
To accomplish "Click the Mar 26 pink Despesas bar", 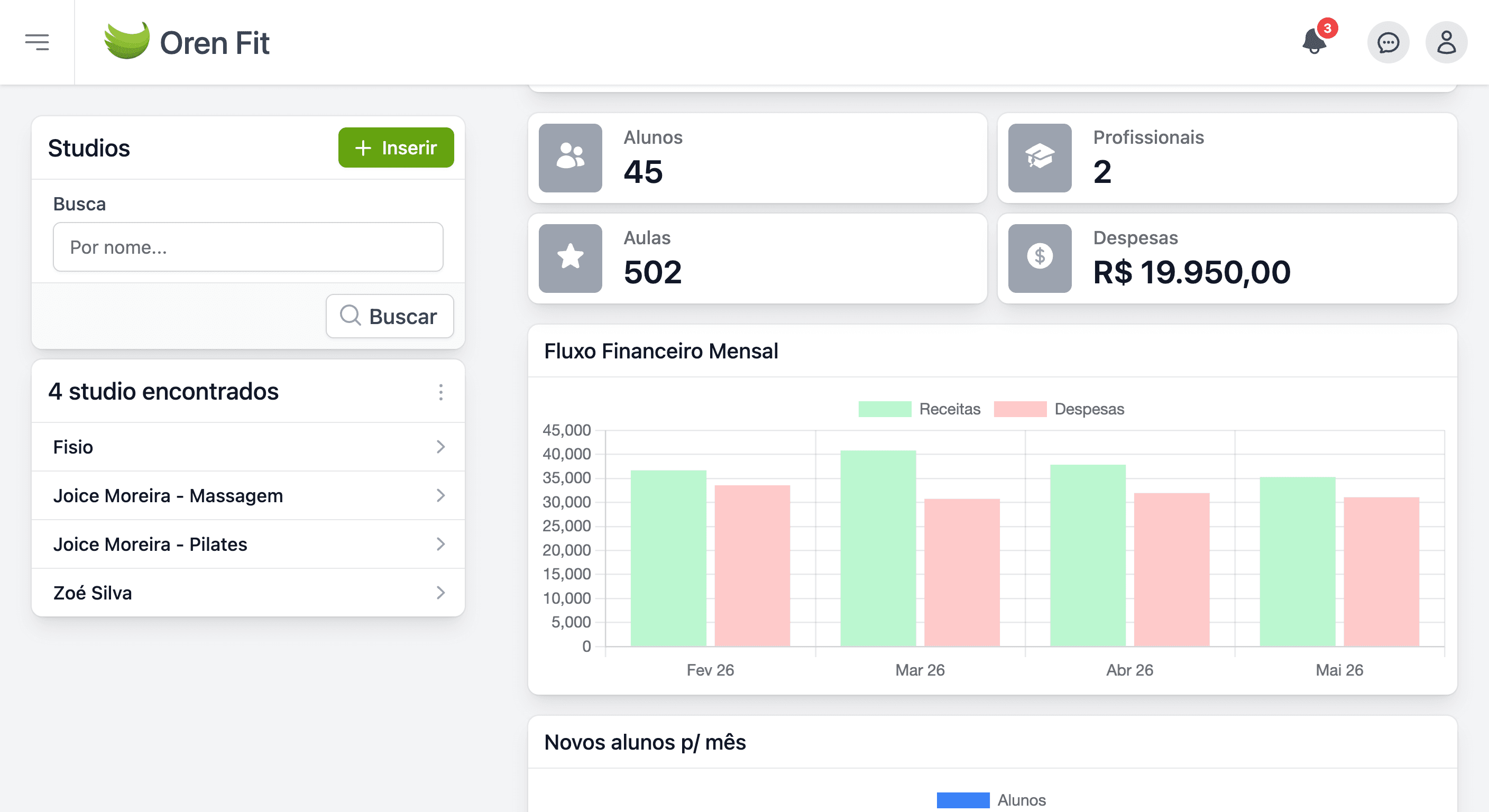I will (x=962, y=572).
